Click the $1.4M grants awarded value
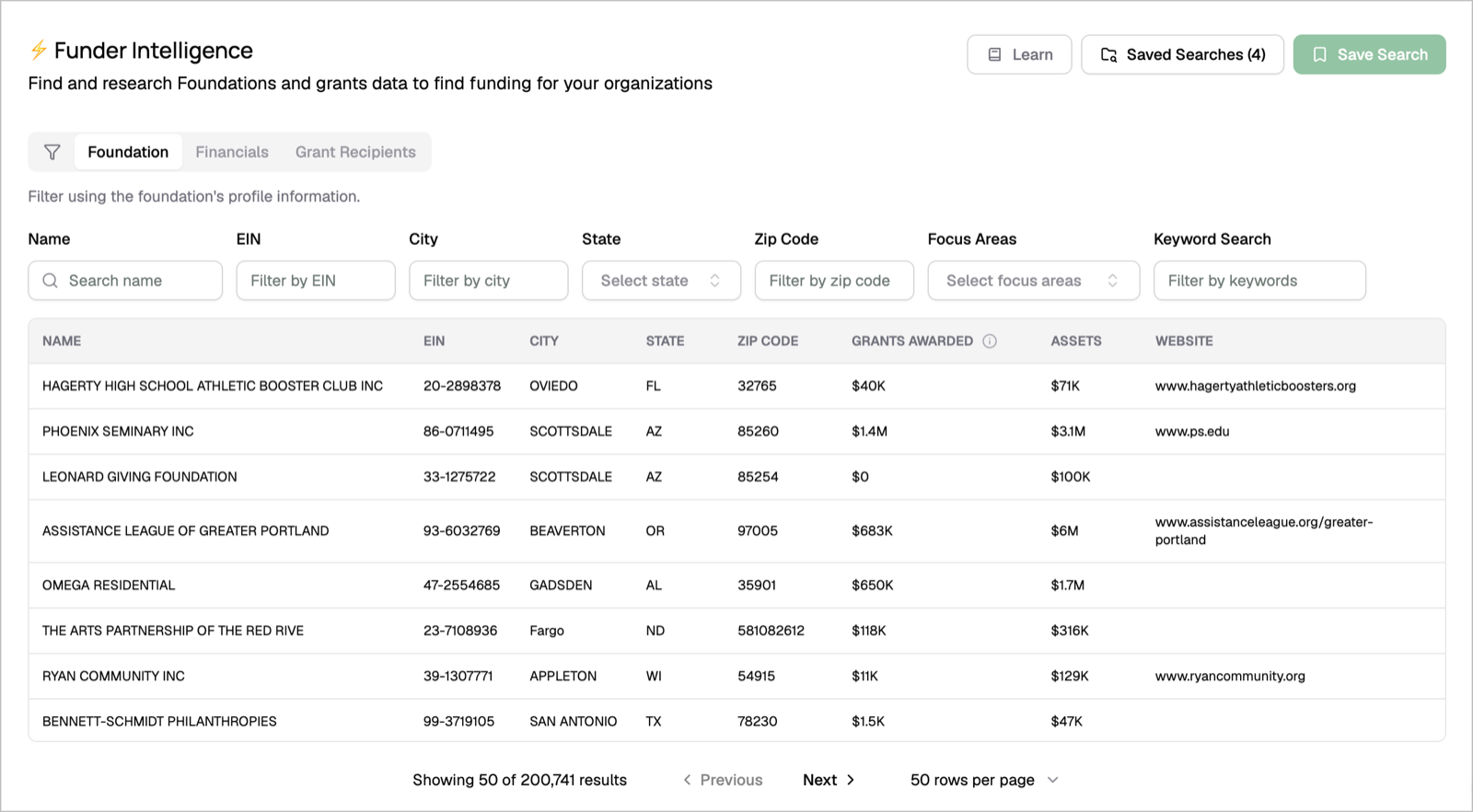The image size is (1473, 812). (x=869, y=431)
